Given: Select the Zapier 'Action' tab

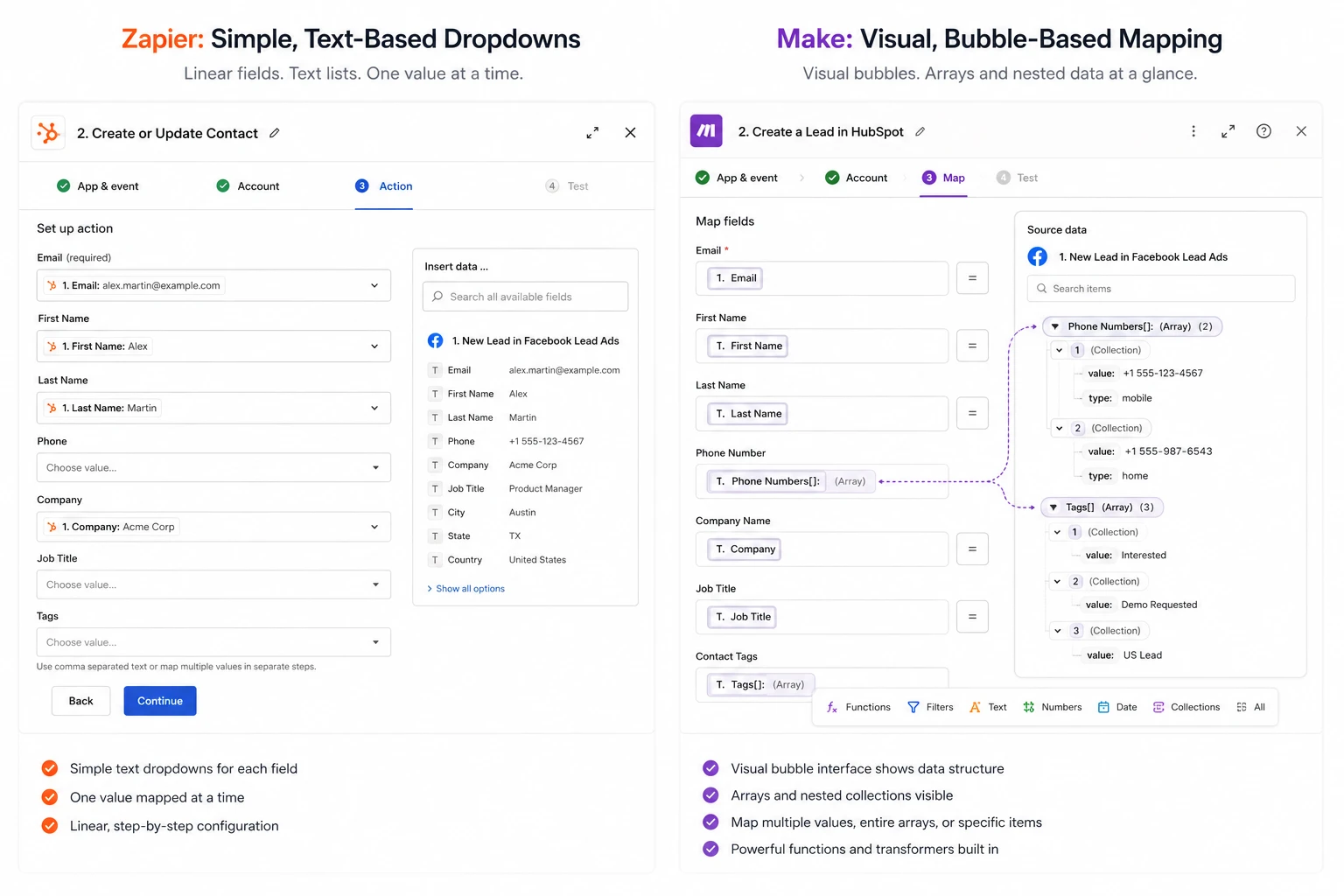Looking at the screenshot, I should pyautogui.click(x=384, y=185).
